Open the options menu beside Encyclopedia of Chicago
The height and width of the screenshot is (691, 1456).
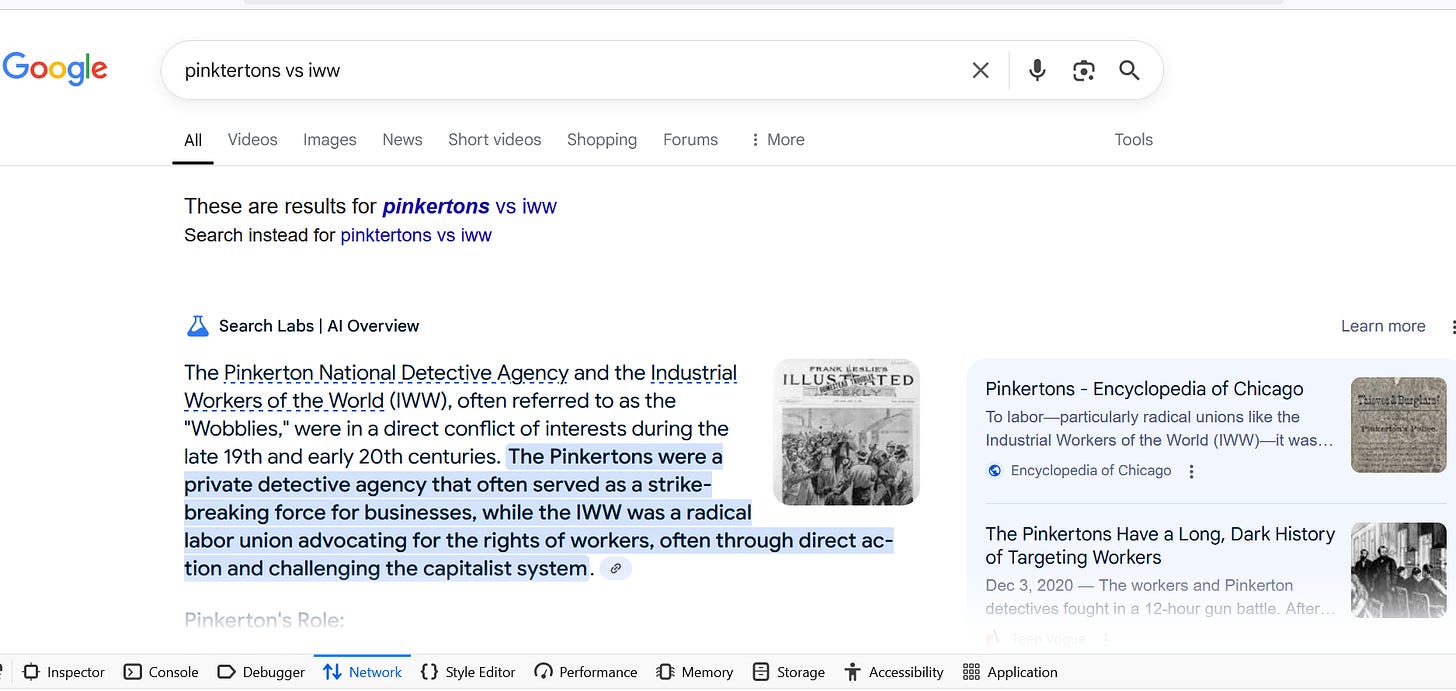1191,471
